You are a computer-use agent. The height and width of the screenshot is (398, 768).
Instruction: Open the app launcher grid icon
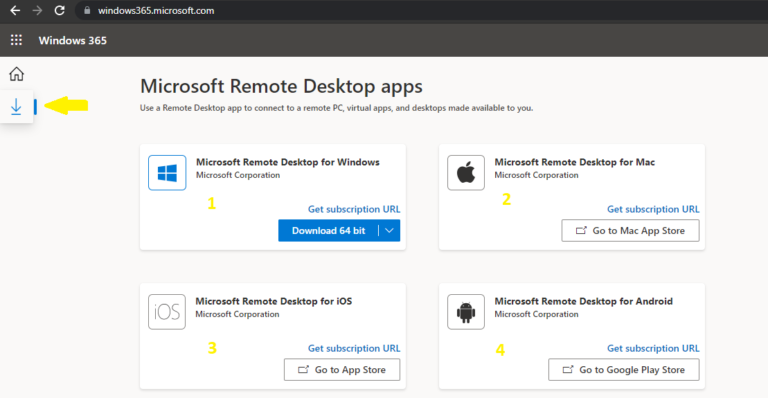pos(16,40)
